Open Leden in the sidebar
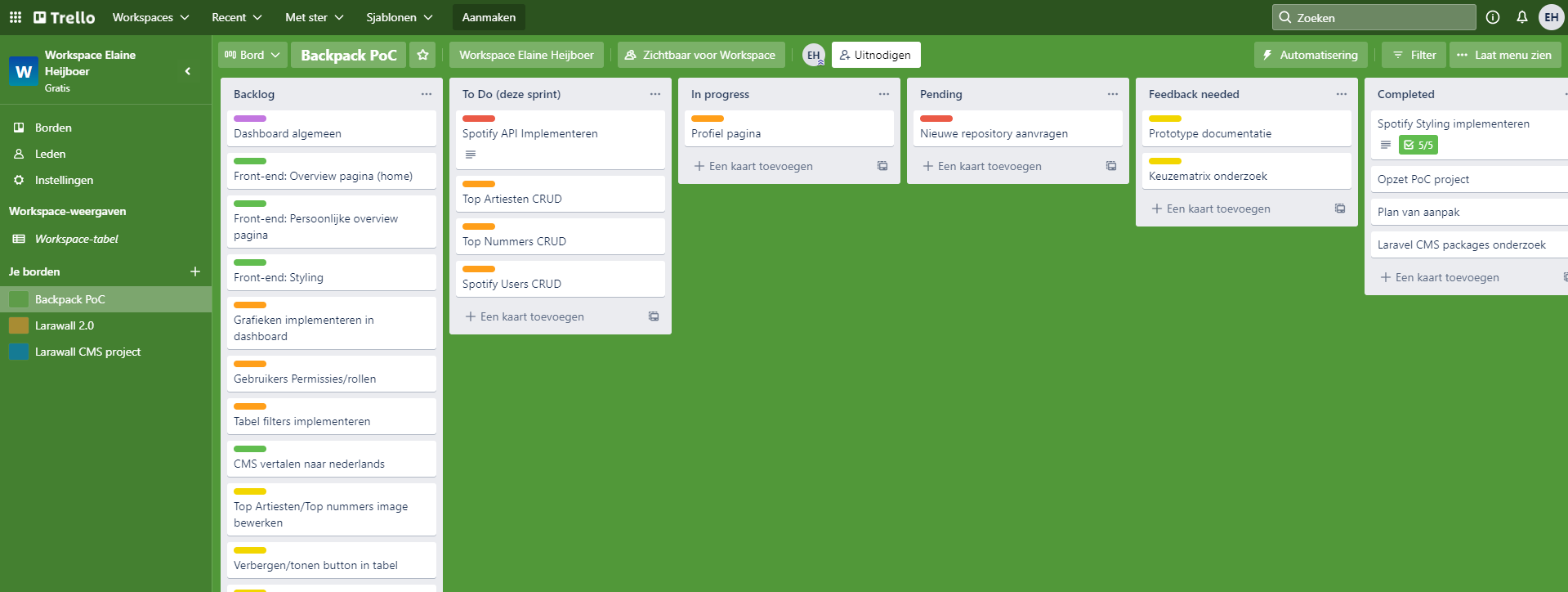This screenshot has width=1568, height=592. (x=105, y=154)
